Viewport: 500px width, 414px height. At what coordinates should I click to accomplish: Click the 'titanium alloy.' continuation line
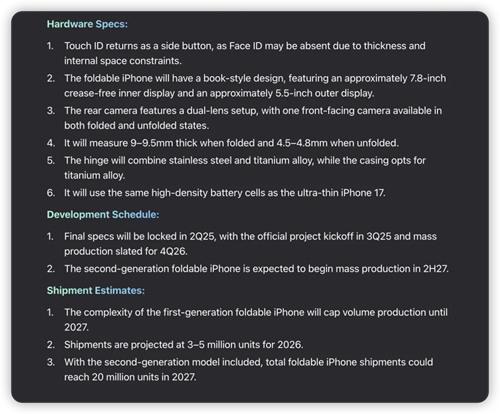tap(95, 175)
